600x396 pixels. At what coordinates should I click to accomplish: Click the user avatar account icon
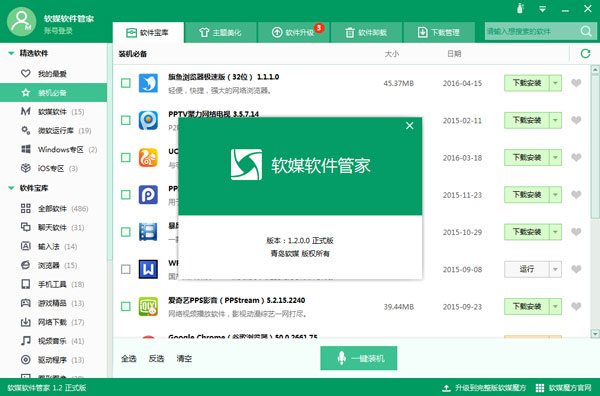21,22
